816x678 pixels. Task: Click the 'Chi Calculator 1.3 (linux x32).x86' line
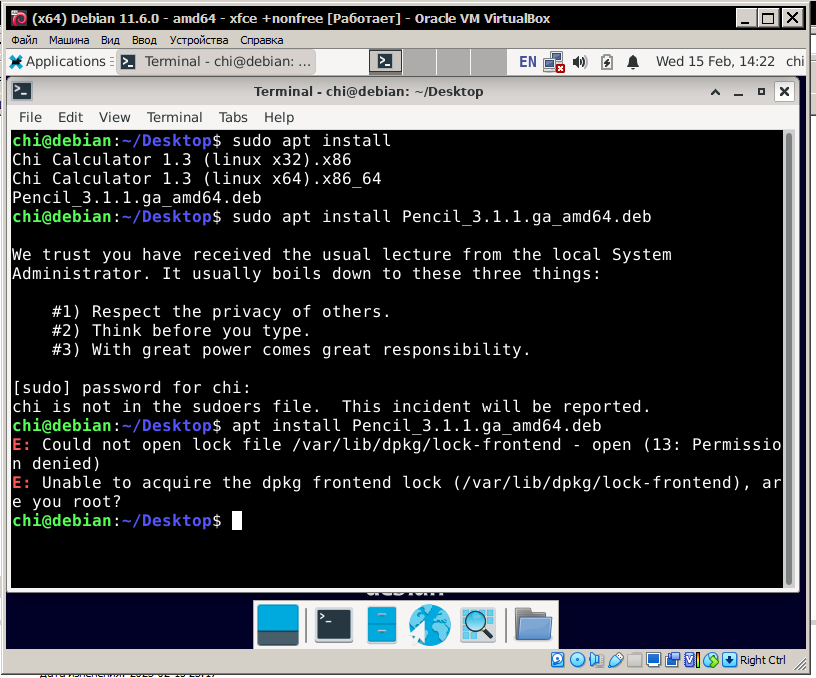(182, 159)
